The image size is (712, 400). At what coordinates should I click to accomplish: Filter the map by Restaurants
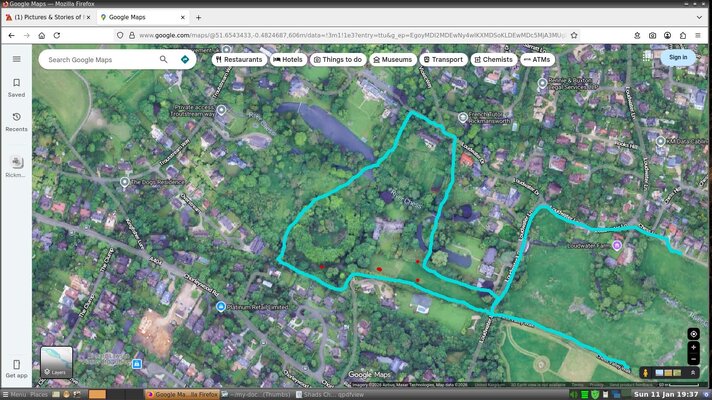coord(239,59)
